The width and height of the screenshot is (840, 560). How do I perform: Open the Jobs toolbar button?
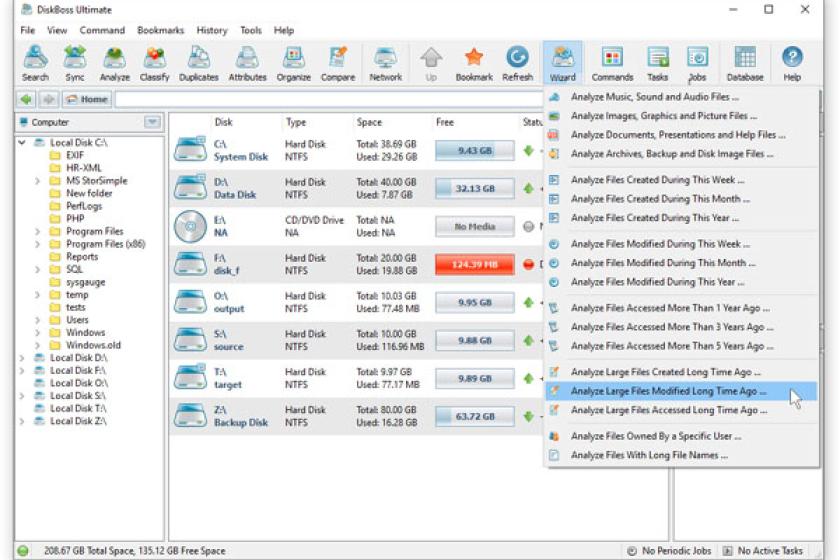tap(697, 64)
